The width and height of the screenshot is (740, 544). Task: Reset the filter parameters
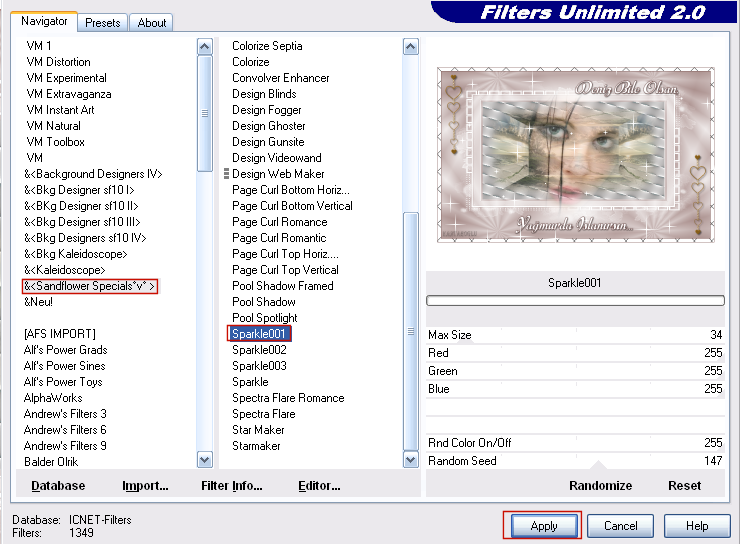(x=684, y=486)
